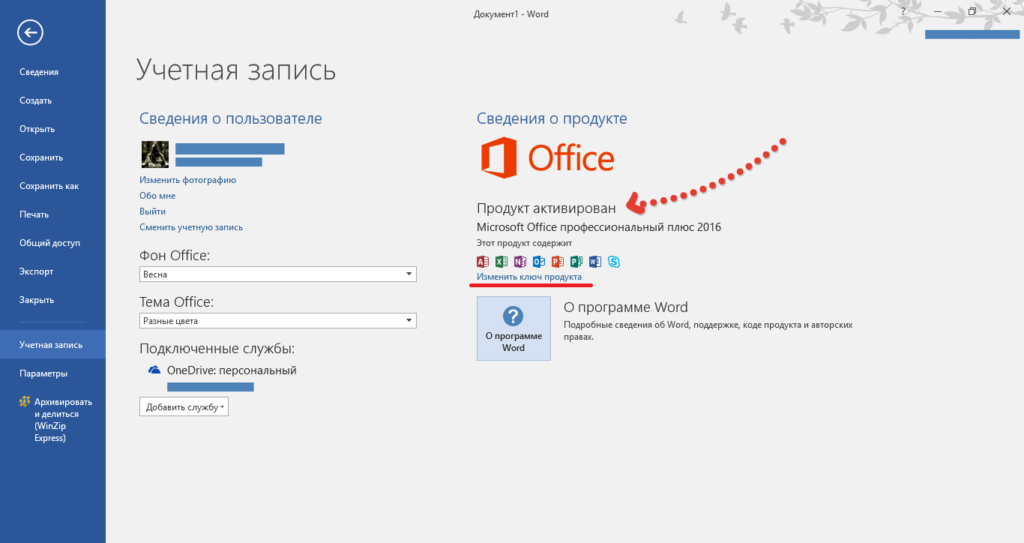Click the WinZip Express icon in sidebar
The image size is (1024, 543).
tap(25, 401)
